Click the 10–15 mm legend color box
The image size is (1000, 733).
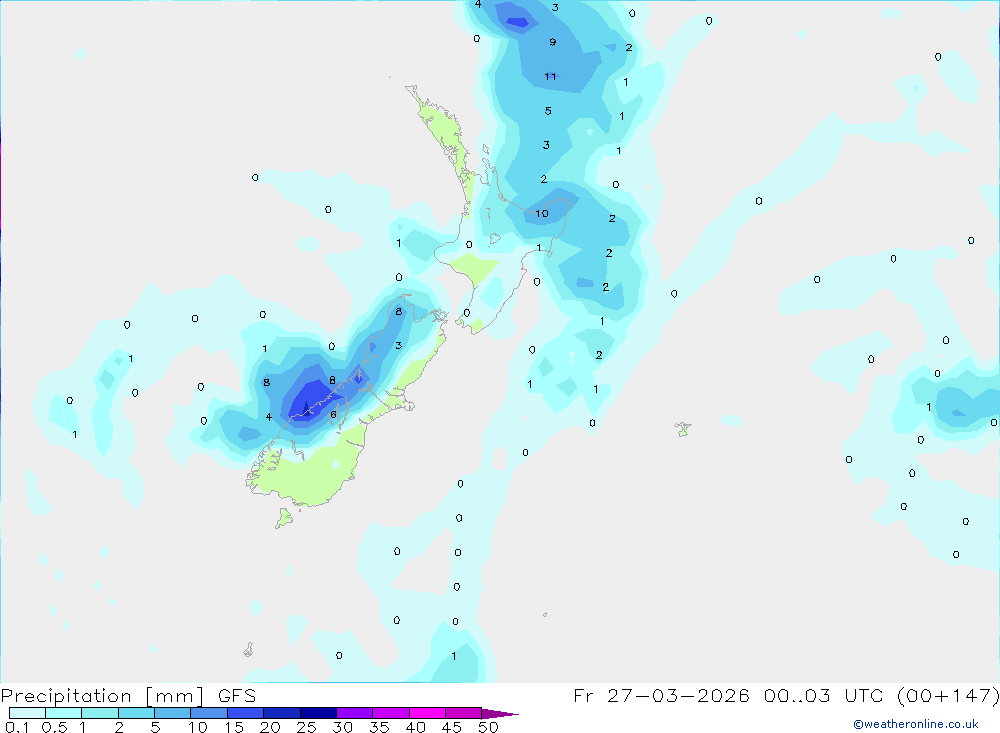pyautogui.click(x=209, y=713)
